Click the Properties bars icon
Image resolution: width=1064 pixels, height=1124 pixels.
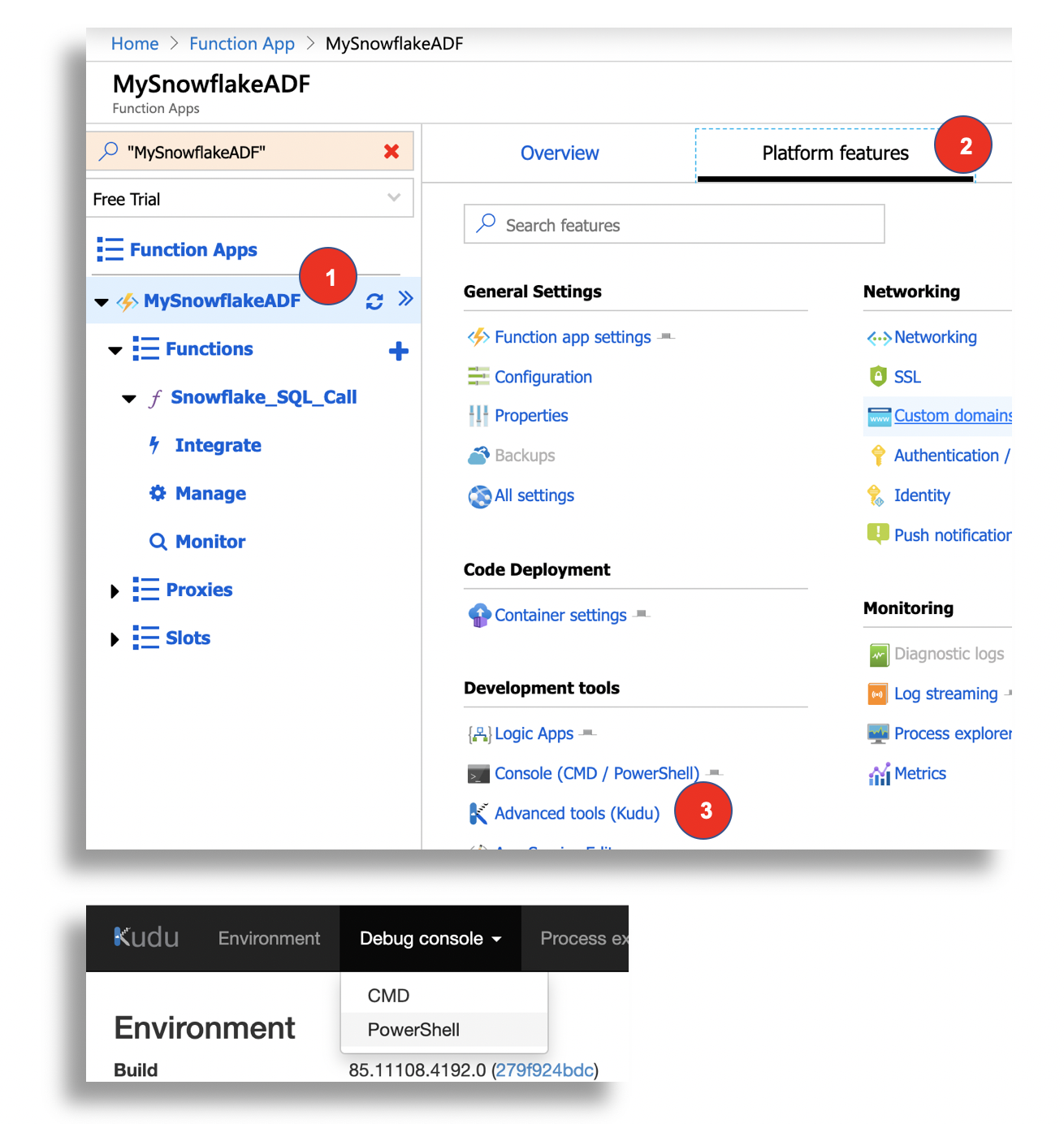pyautogui.click(x=478, y=416)
